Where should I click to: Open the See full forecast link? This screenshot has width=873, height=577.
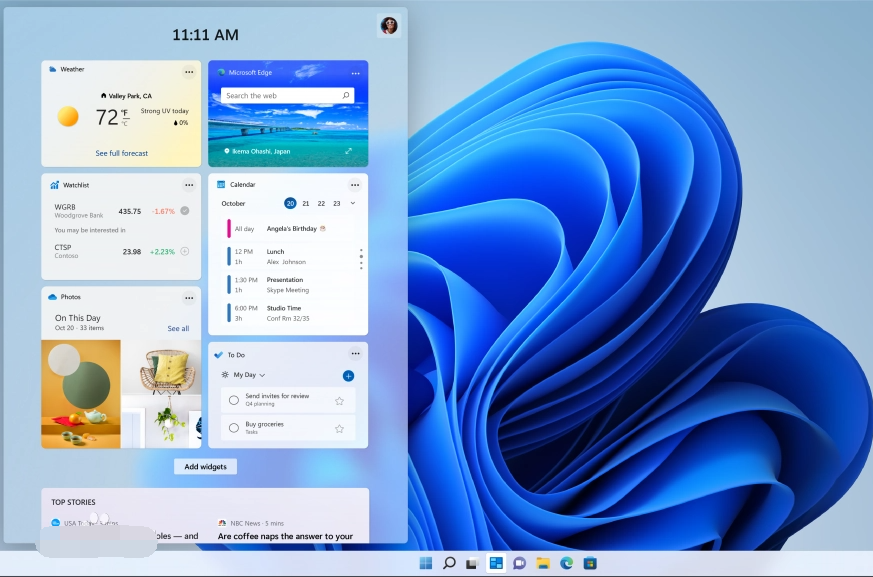tap(120, 152)
